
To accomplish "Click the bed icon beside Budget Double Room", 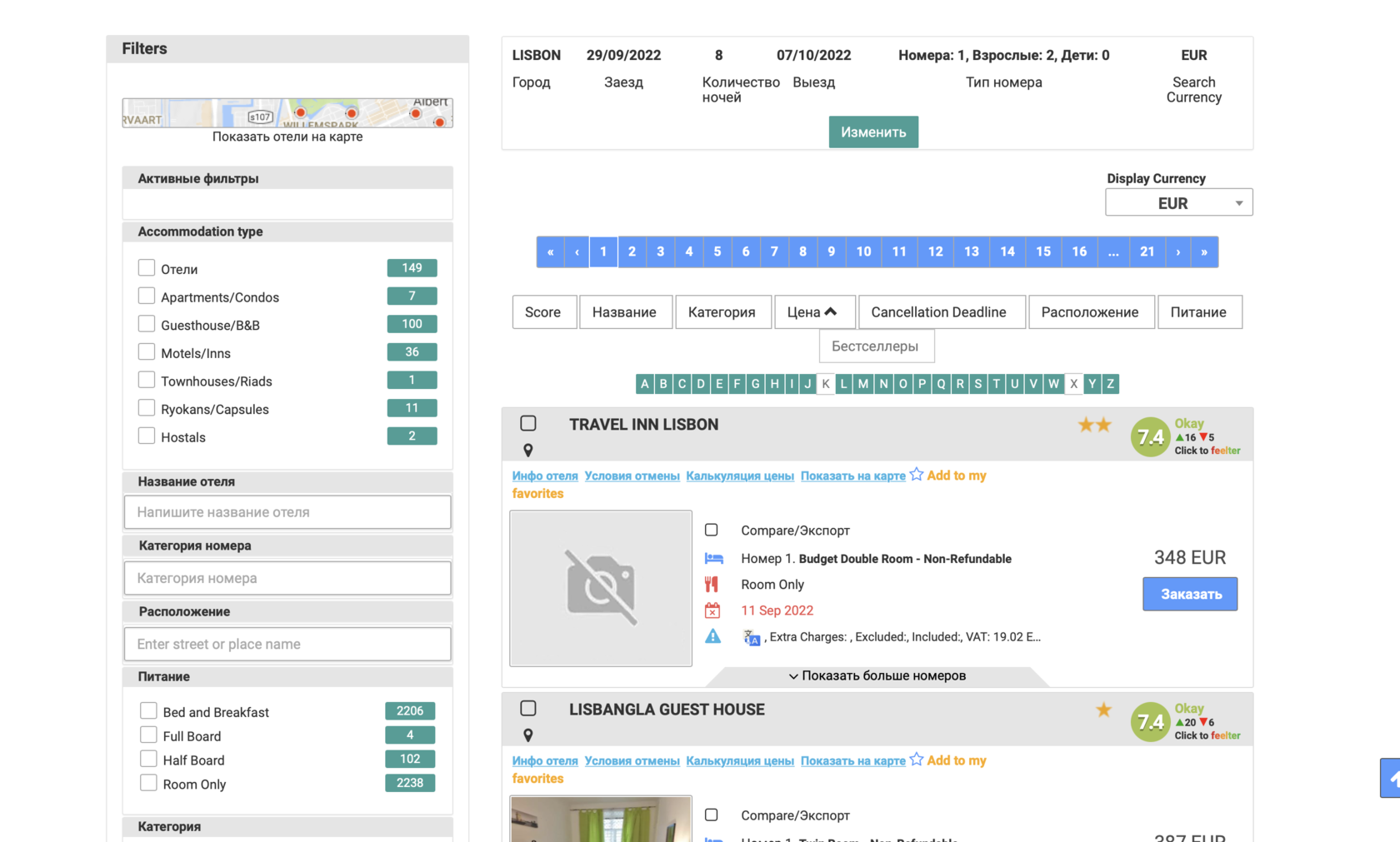I will pos(713,558).
